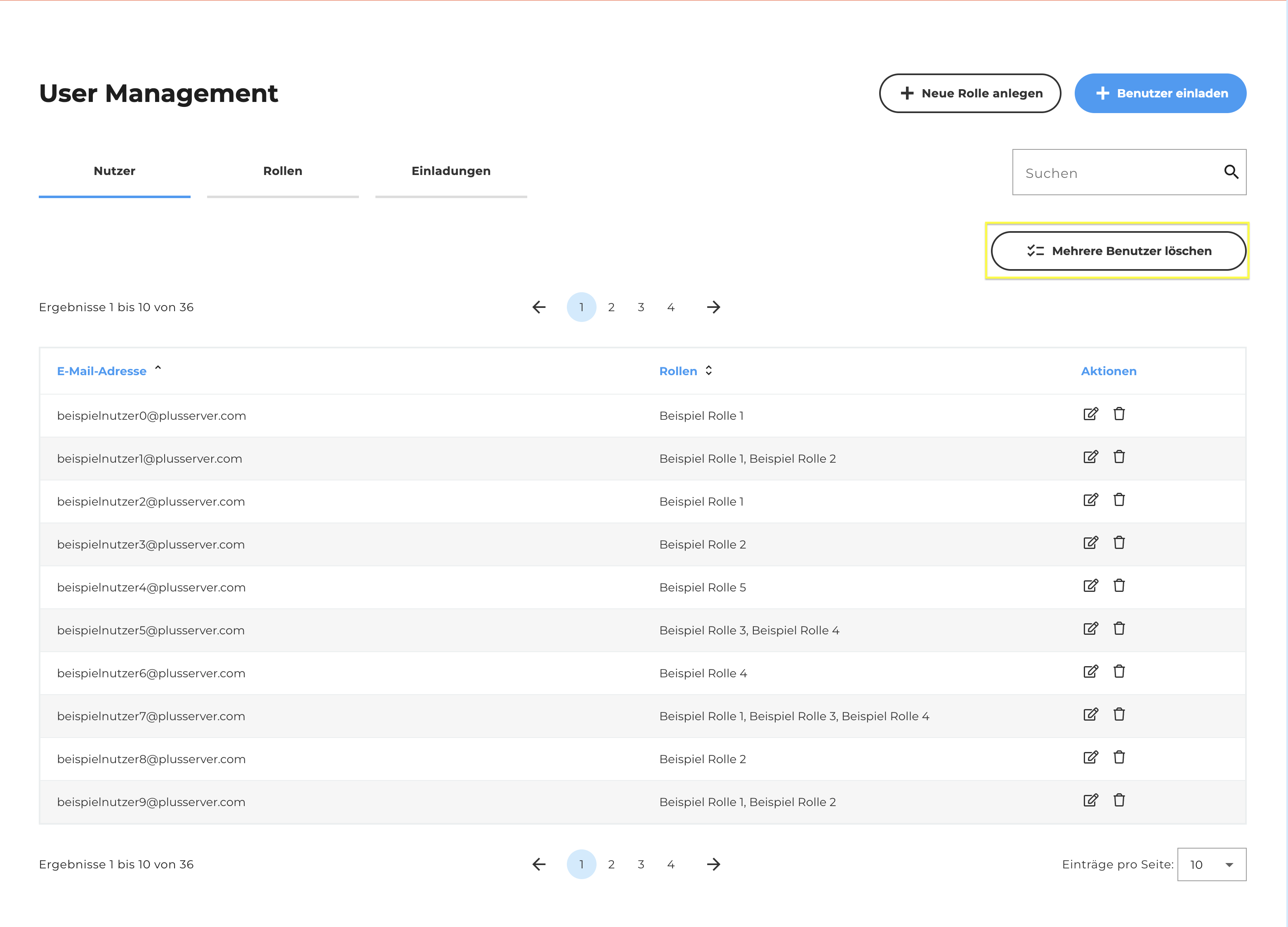Image resolution: width=1288 pixels, height=927 pixels.
Task: Click the search magnifier icon
Action: [x=1231, y=172]
